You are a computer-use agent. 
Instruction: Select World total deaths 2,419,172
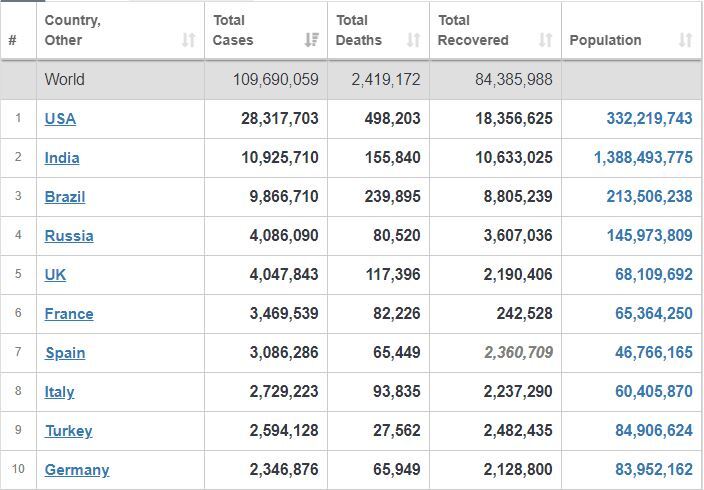(386, 79)
